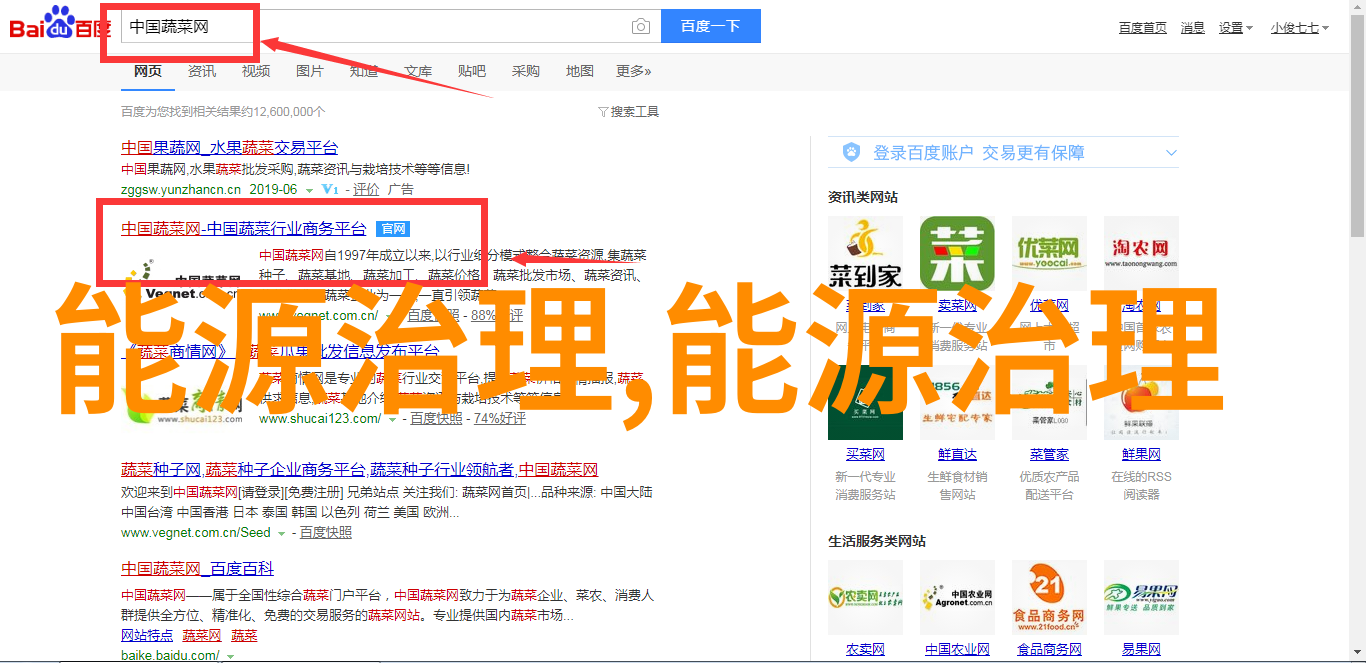The image size is (1366, 663).
Task: Open the 菜管家 text link
Action: click(1049, 454)
